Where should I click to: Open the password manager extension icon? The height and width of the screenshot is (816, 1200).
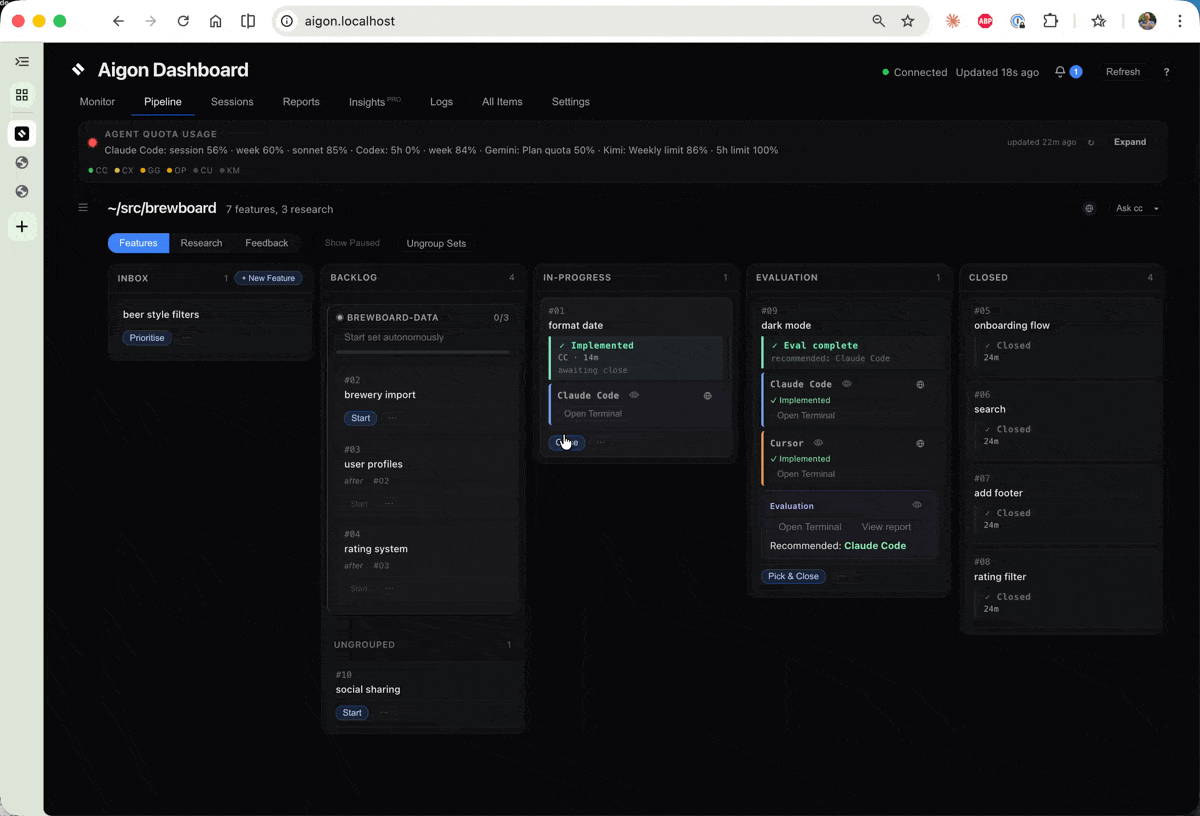click(1018, 21)
